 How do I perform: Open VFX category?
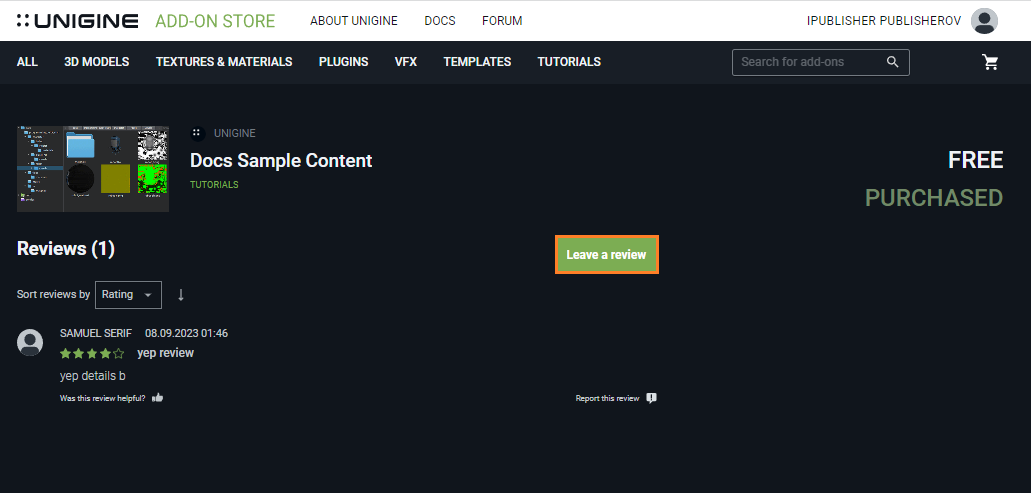tap(406, 62)
